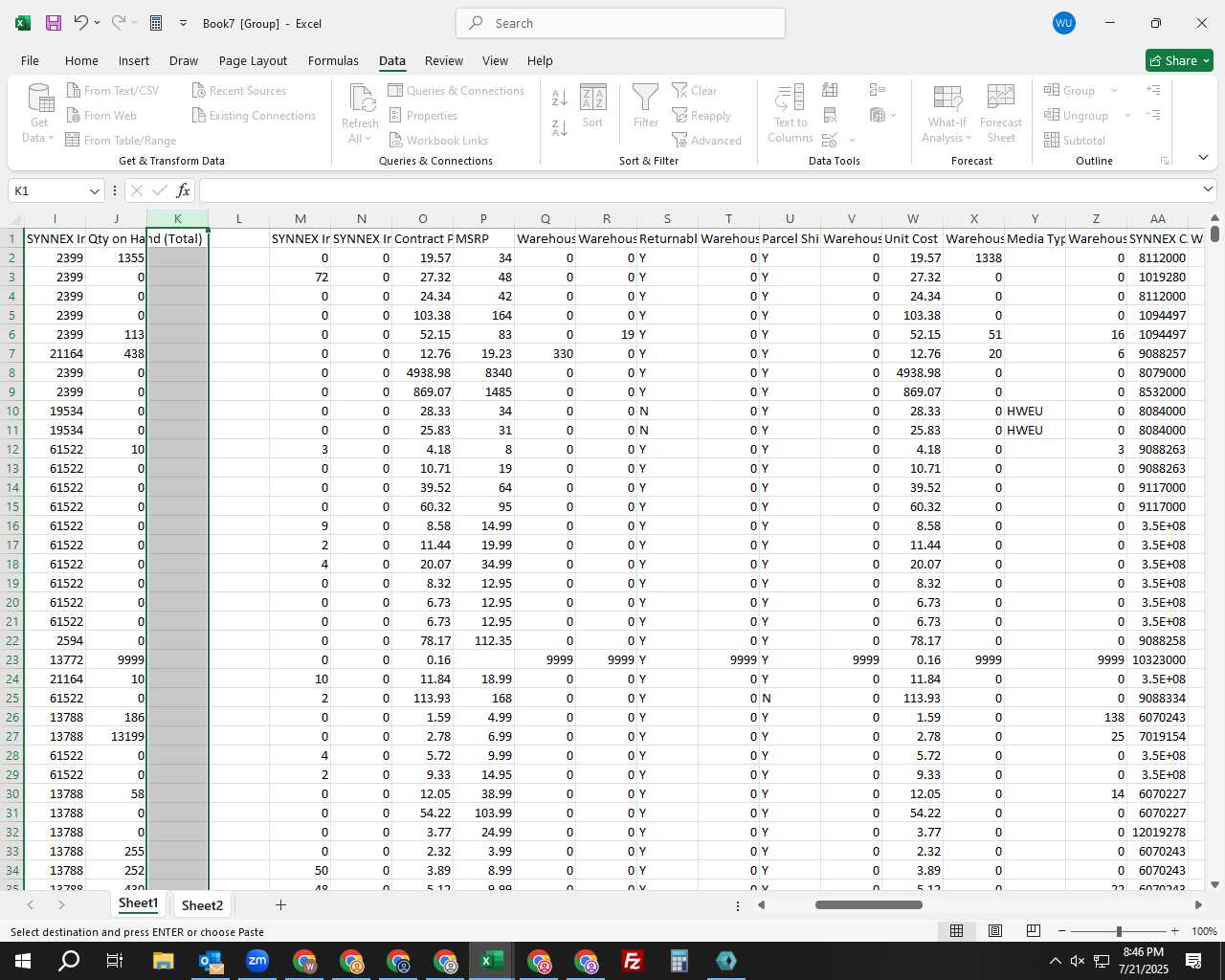This screenshot has width=1225, height=980.
Task: Select column K header
Action: click(177, 218)
